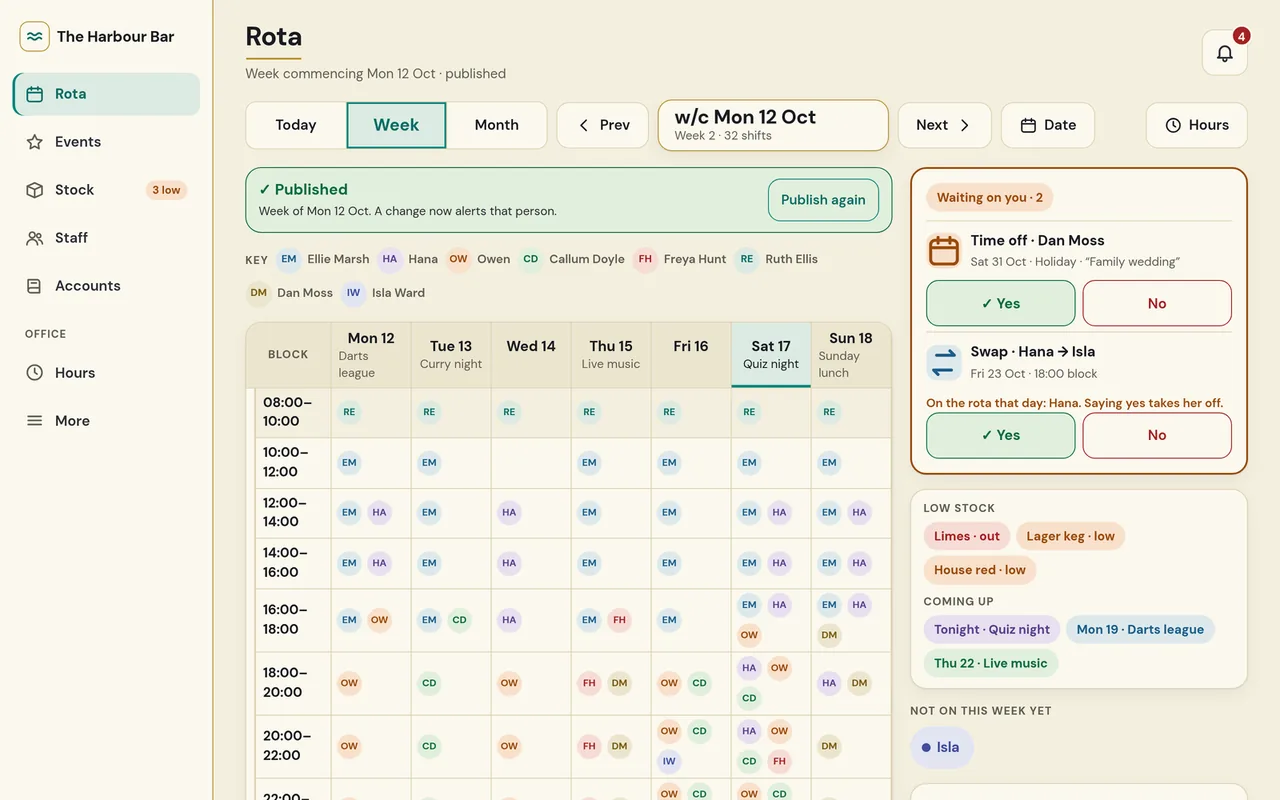Open Events from the sidebar

106,142
